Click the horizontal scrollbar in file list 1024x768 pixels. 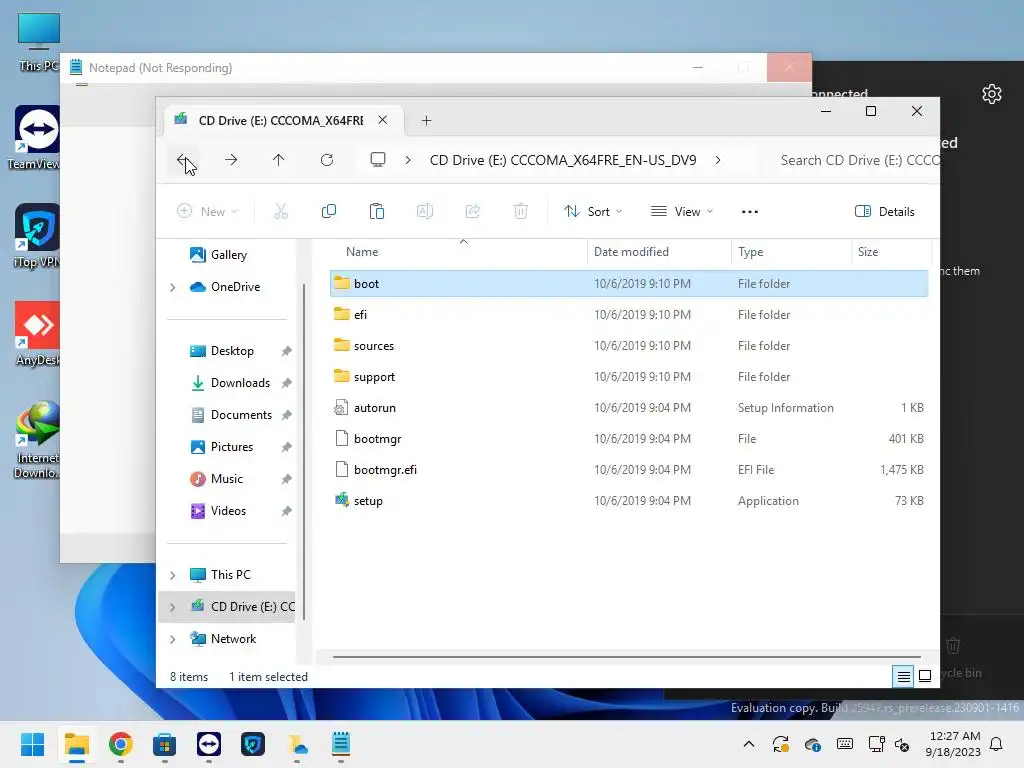(627, 657)
